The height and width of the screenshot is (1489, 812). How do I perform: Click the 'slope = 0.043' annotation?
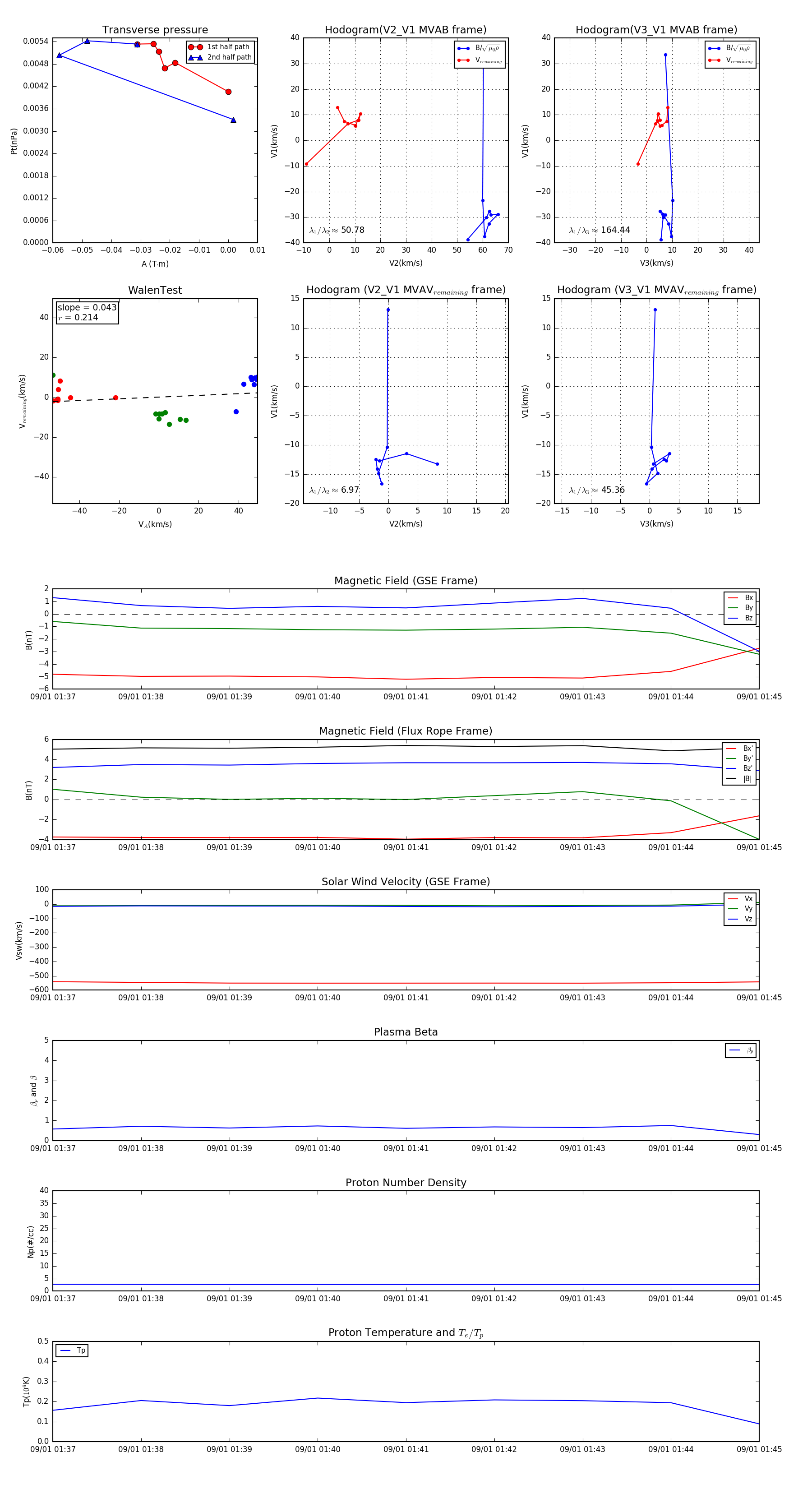pos(87,308)
